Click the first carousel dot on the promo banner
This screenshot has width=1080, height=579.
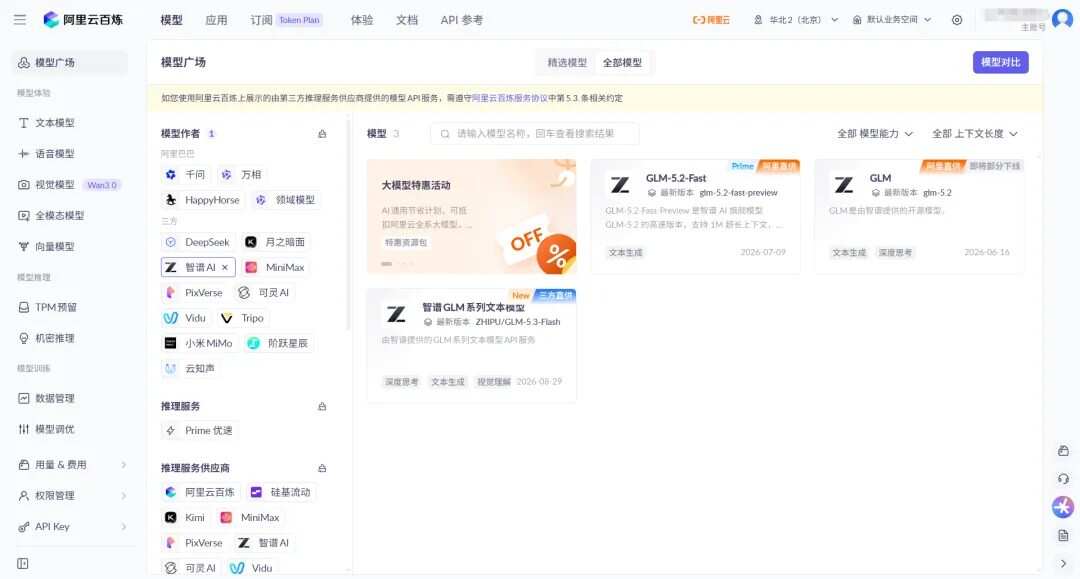[386, 264]
